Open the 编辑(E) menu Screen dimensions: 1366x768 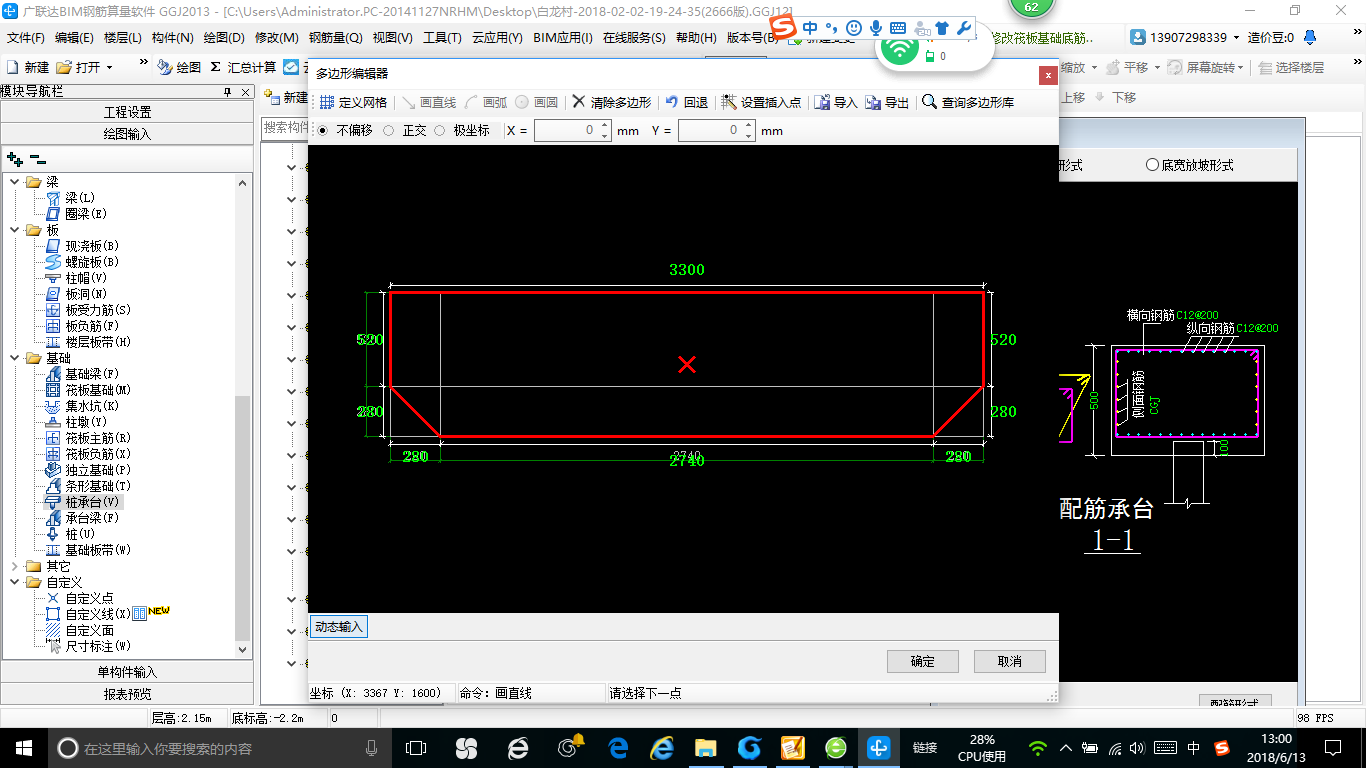pos(75,38)
